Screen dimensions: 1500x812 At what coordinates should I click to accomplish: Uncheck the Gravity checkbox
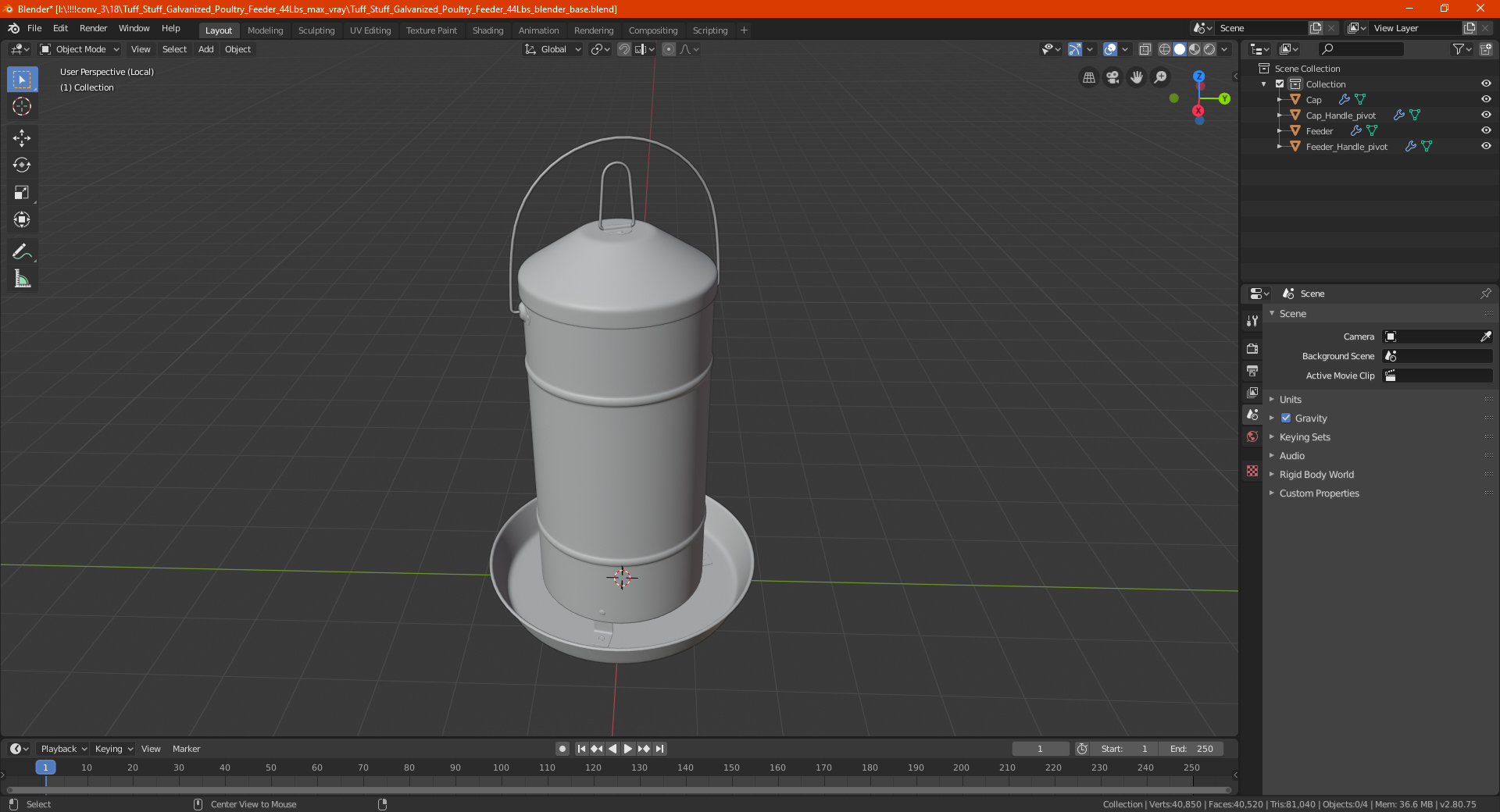coord(1286,418)
